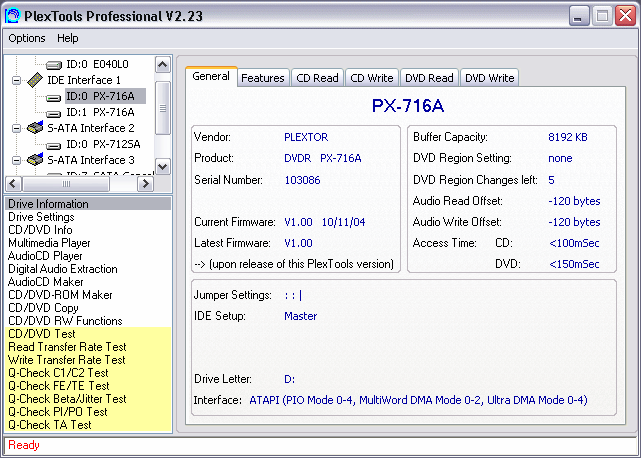The image size is (641, 458).
Task: Collapse the S-ATA Interface 2 node
Action: click(16, 128)
